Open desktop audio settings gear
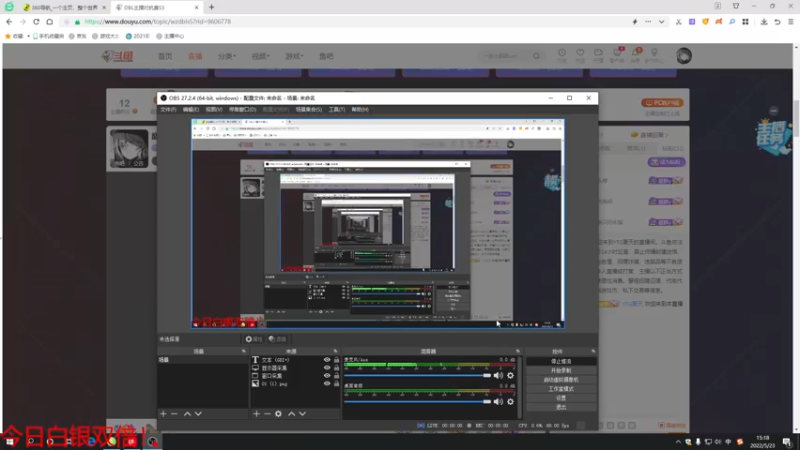Viewport: 800px width, 450px height. click(510, 402)
